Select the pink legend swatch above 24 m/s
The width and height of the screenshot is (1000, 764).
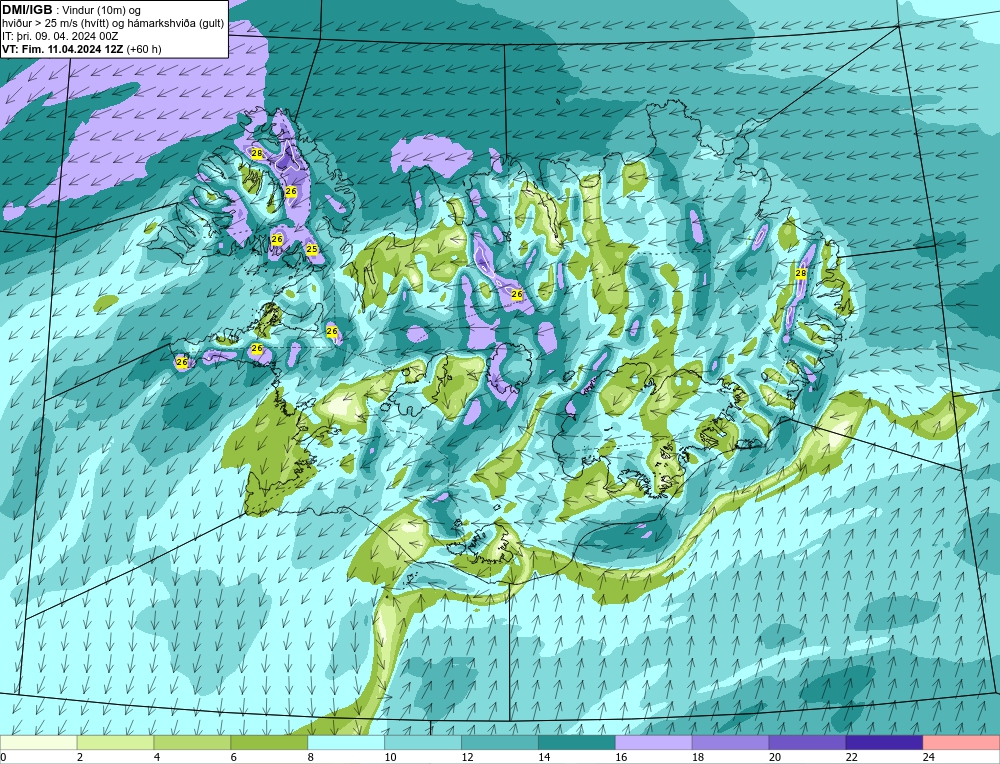click(961, 743)
